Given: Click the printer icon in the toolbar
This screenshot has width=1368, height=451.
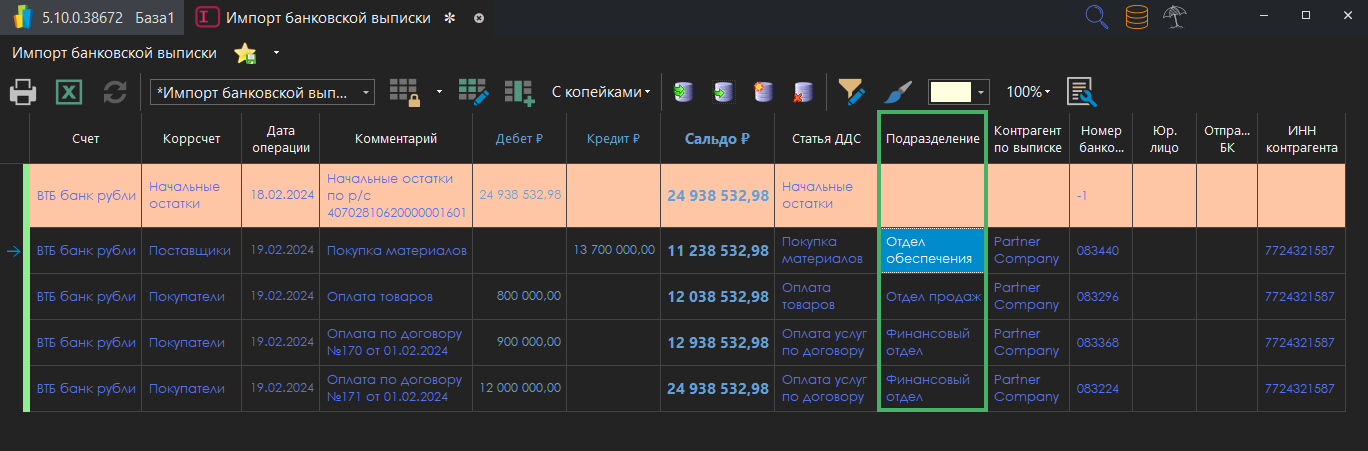Looking at the screenshot, I should click(x=24, y=93).
